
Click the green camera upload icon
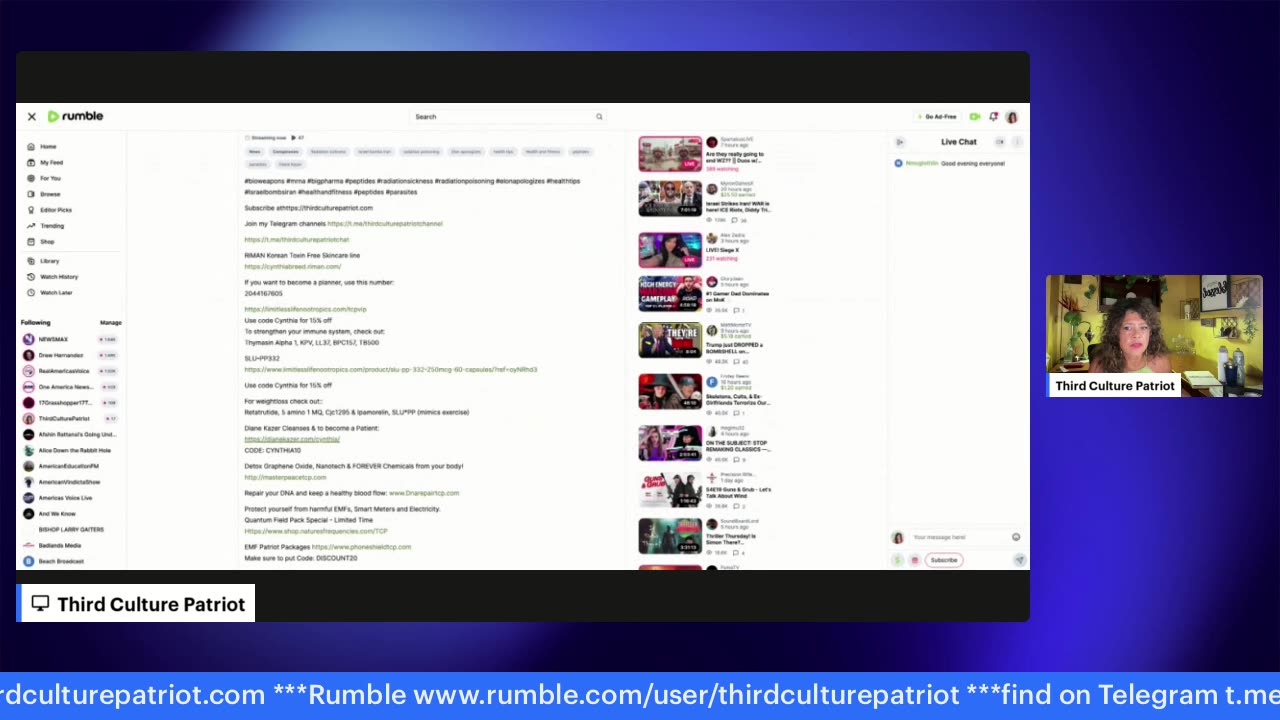(x=975, y=117)
